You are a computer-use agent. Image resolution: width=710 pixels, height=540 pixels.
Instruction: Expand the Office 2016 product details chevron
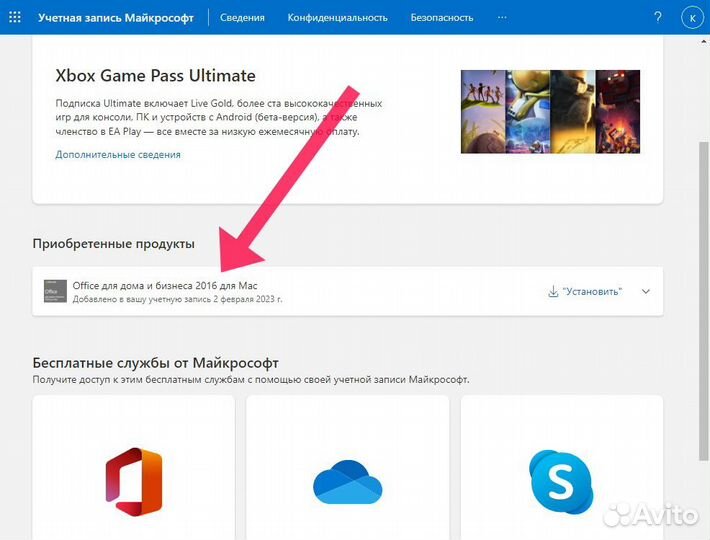tap(645, 291)
